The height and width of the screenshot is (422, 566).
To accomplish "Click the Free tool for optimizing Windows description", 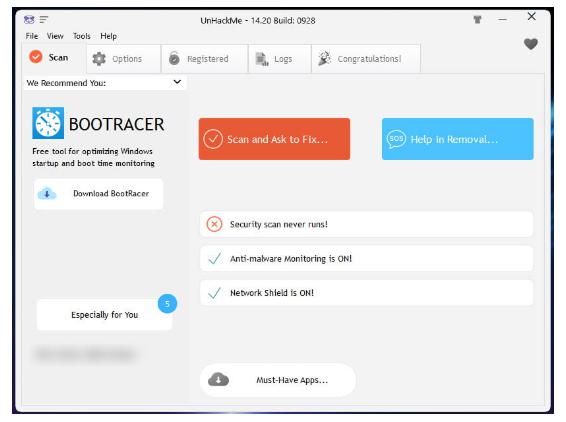I will click(93, 157).
